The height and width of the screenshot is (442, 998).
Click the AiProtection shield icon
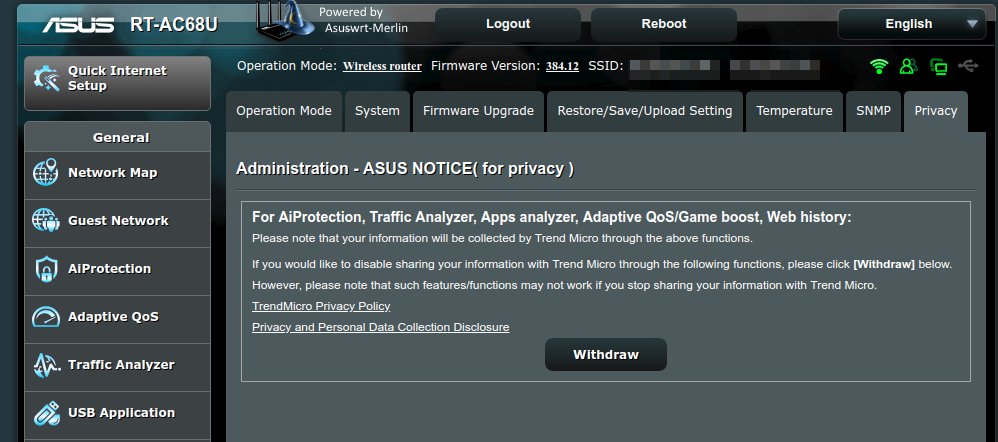46,269
